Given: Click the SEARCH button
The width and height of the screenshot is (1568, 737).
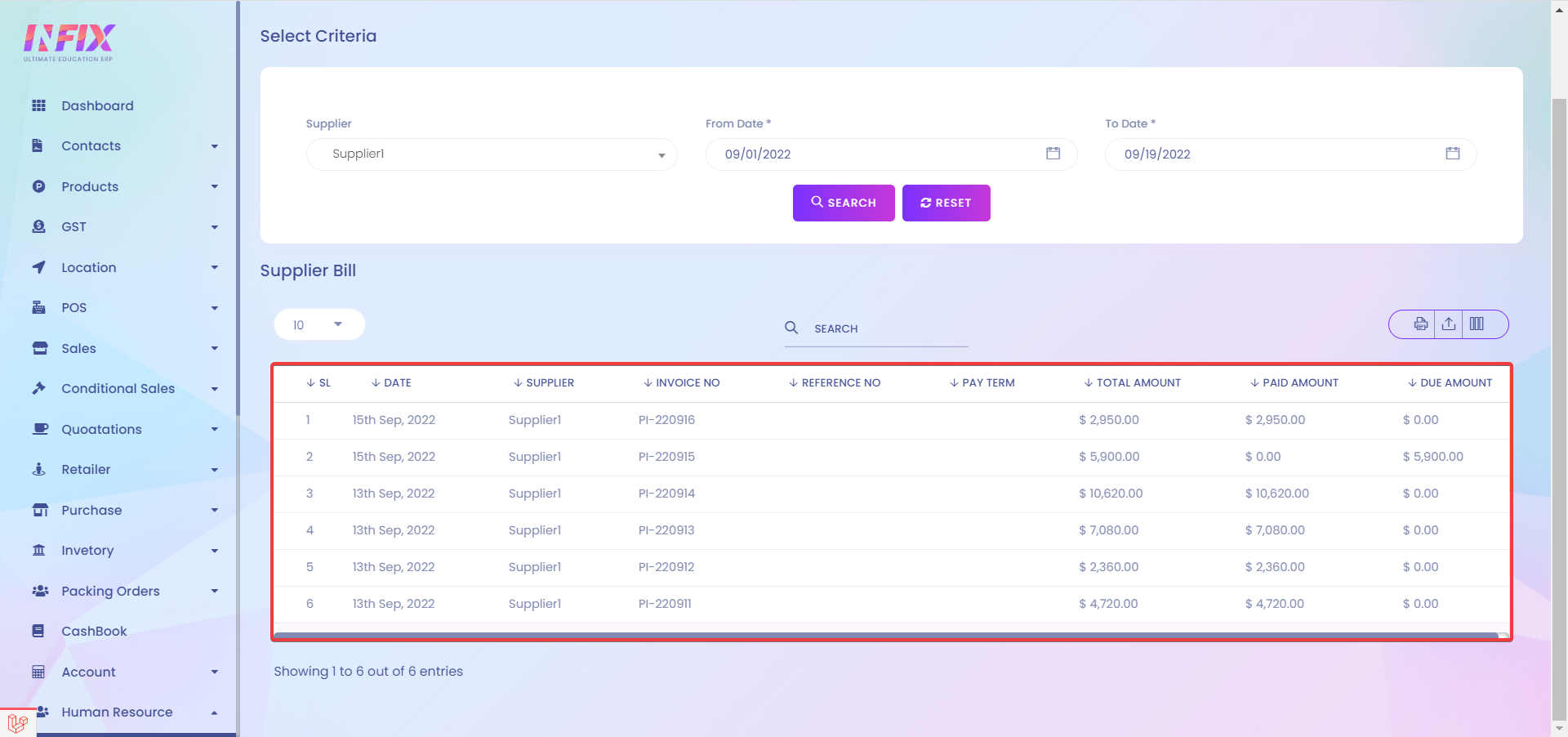Looking at the screenshot, I should click(x=844, y=203).
